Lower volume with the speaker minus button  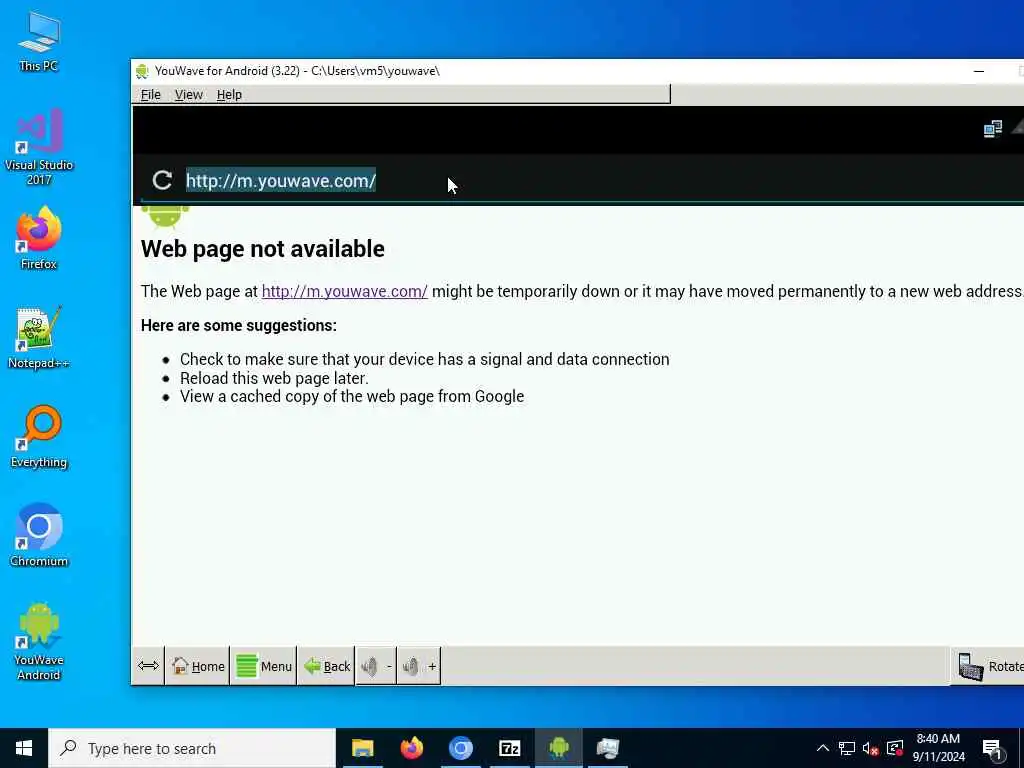[x=376, y=666]
